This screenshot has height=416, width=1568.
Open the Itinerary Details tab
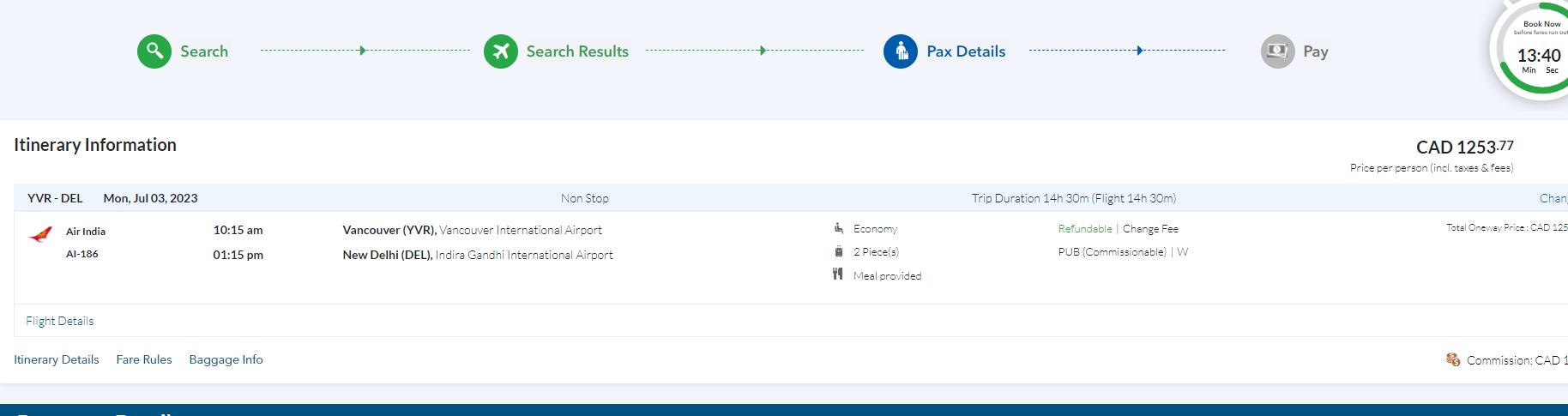57,359
